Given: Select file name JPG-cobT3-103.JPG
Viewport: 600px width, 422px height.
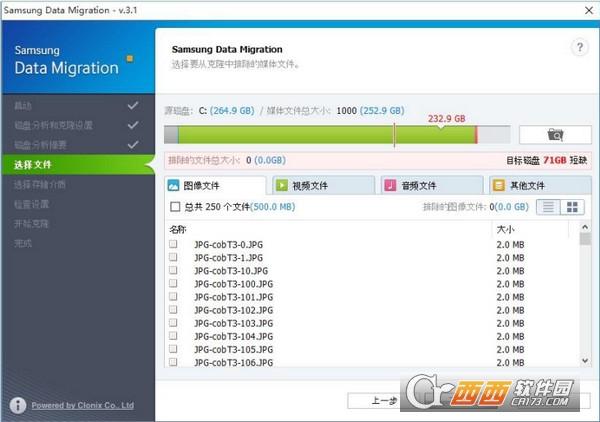Looking at the screenshot, I should (233, 323).
